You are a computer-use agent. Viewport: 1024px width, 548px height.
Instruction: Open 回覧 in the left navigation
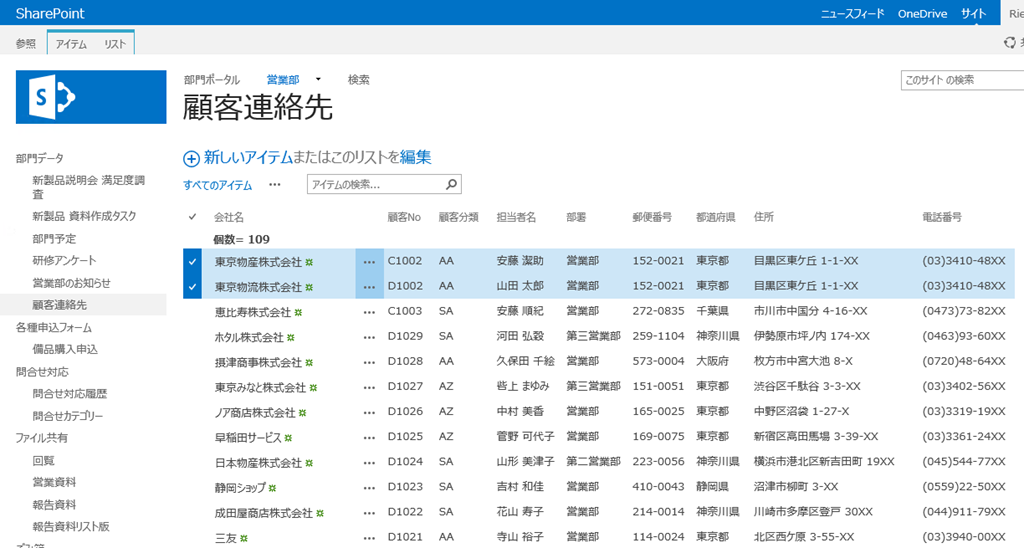click(44, 460)
